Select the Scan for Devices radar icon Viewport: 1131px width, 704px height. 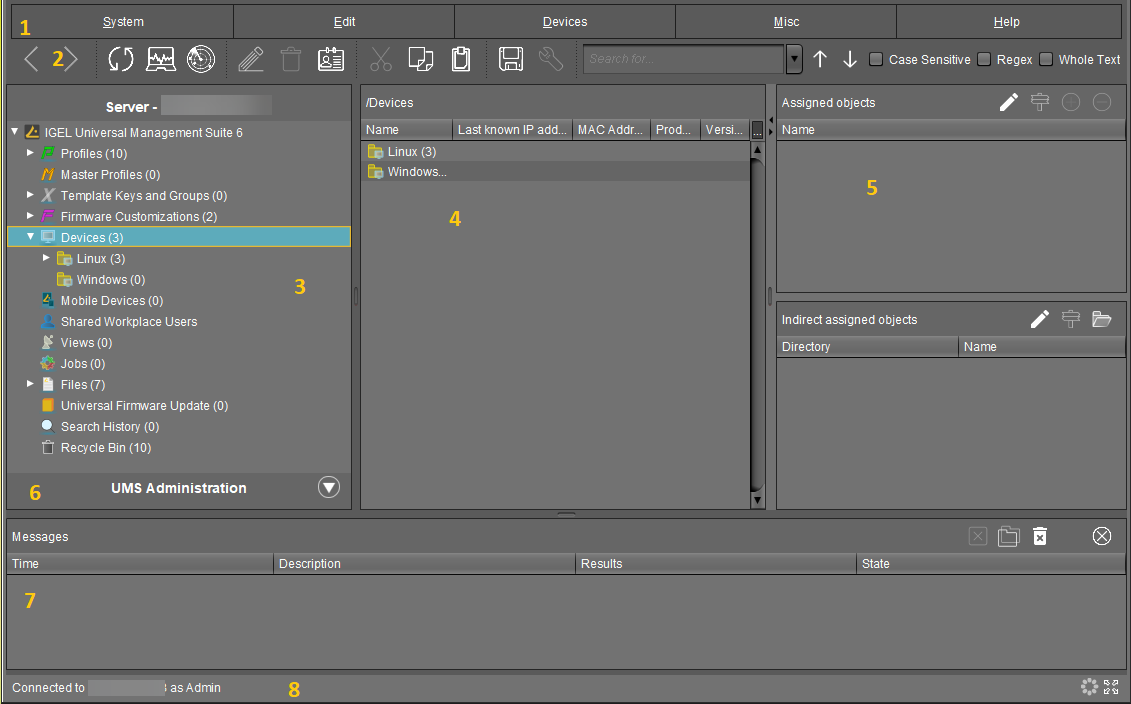click(x=201, y=59)
